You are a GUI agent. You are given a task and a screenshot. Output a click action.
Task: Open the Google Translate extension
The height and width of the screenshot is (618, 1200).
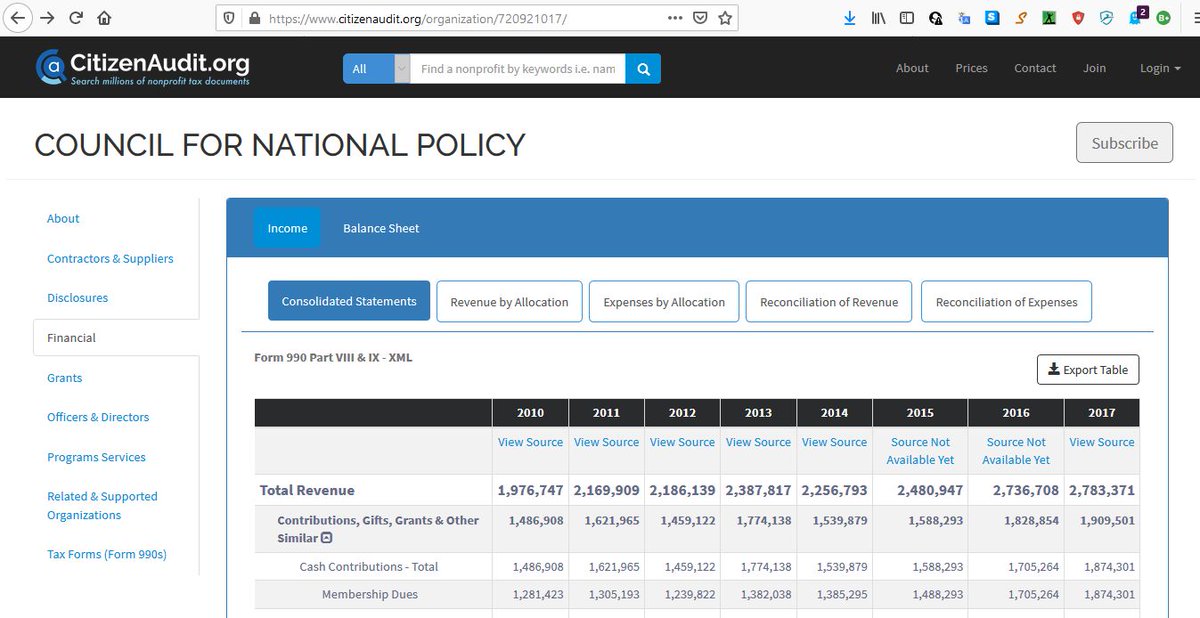coord(964,18)
